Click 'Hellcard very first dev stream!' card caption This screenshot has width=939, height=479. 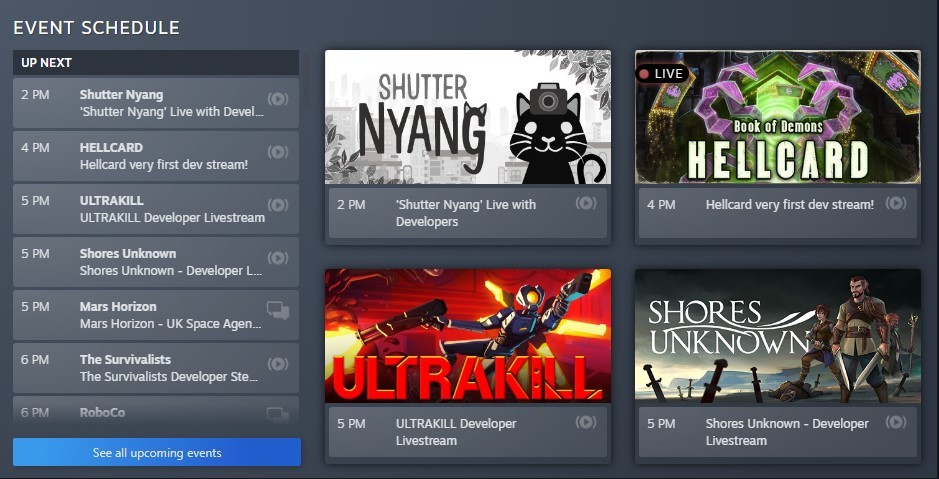pyautogui.click(x=790, y=204)
